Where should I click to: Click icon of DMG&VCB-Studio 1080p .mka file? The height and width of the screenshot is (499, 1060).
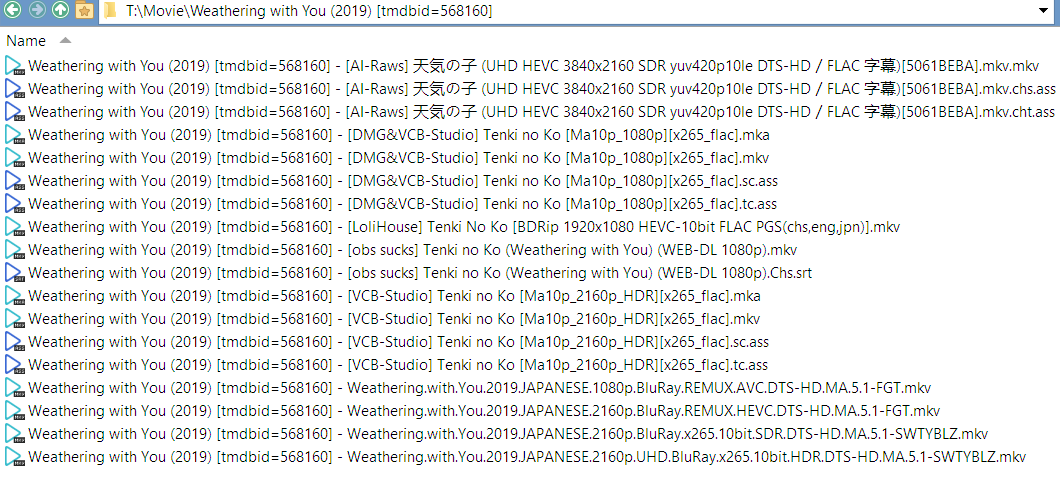tap(15, 135)
